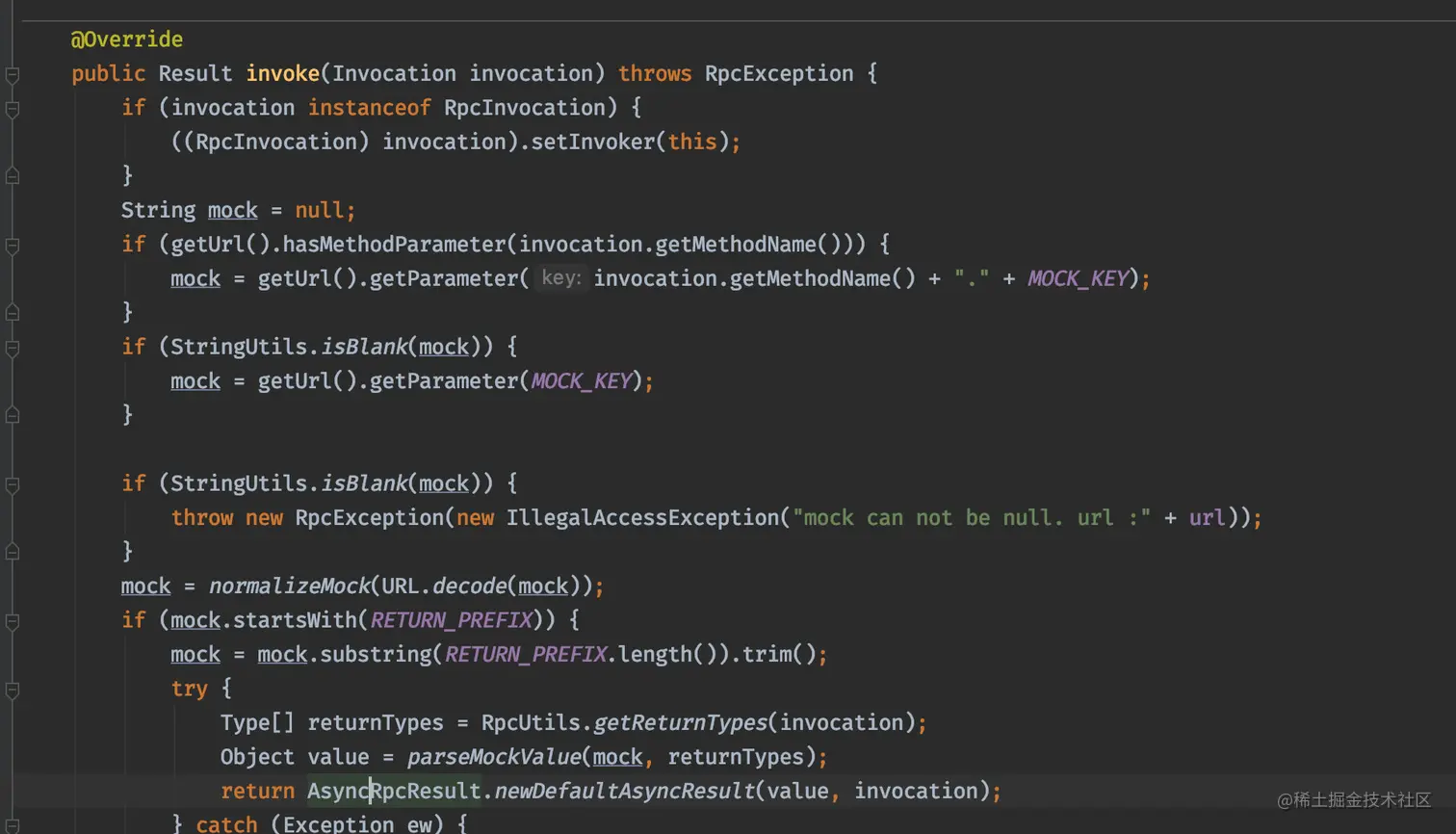Click the 'throws' keyword

(655, 74)
